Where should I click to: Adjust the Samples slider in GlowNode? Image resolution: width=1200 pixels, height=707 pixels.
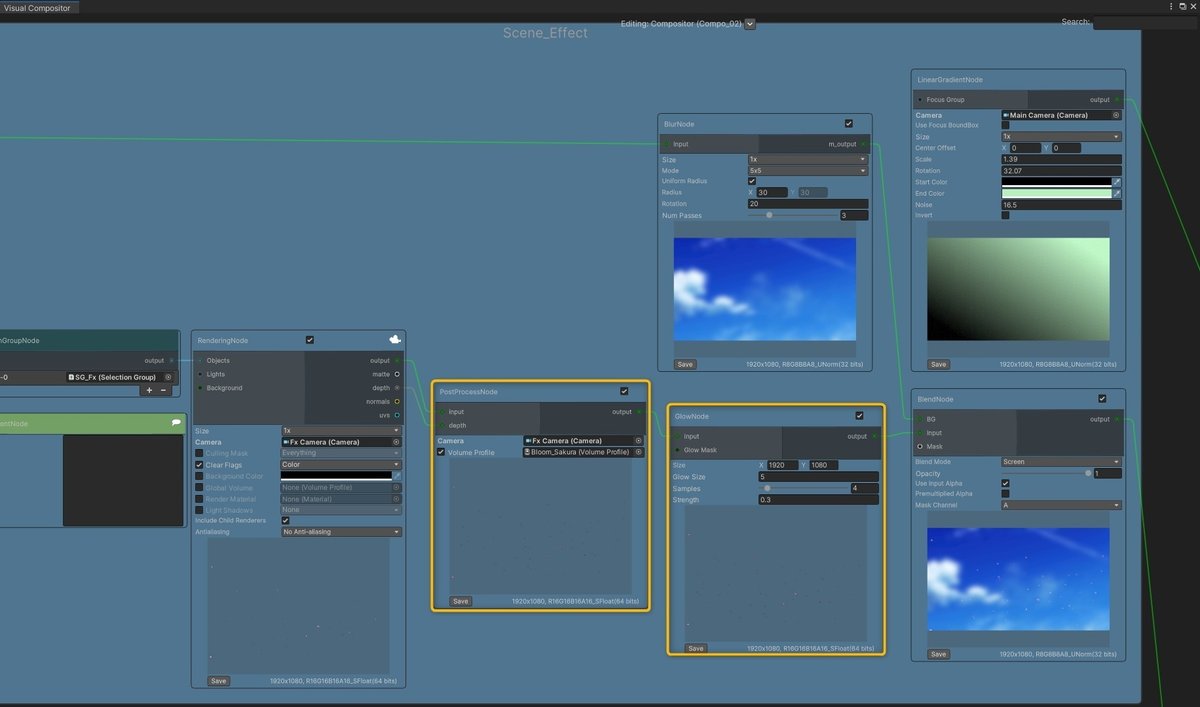(803, 488)
